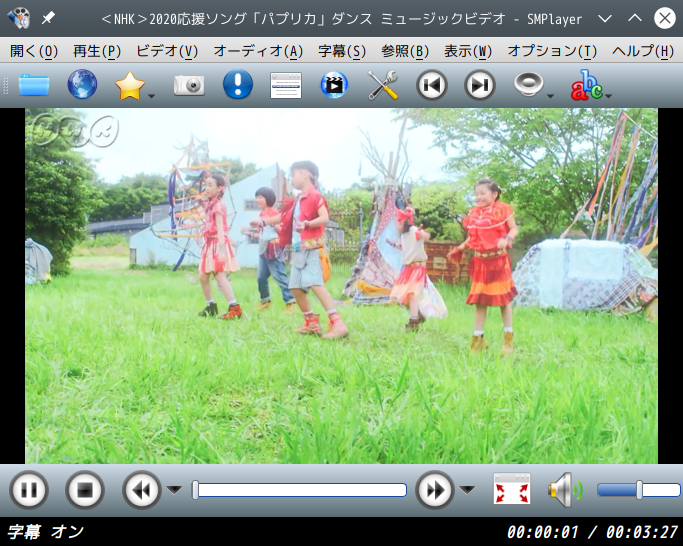Viewport: 683px width, 546px height.
Task: Open the playlist window icon
Action: coord(286,85)
